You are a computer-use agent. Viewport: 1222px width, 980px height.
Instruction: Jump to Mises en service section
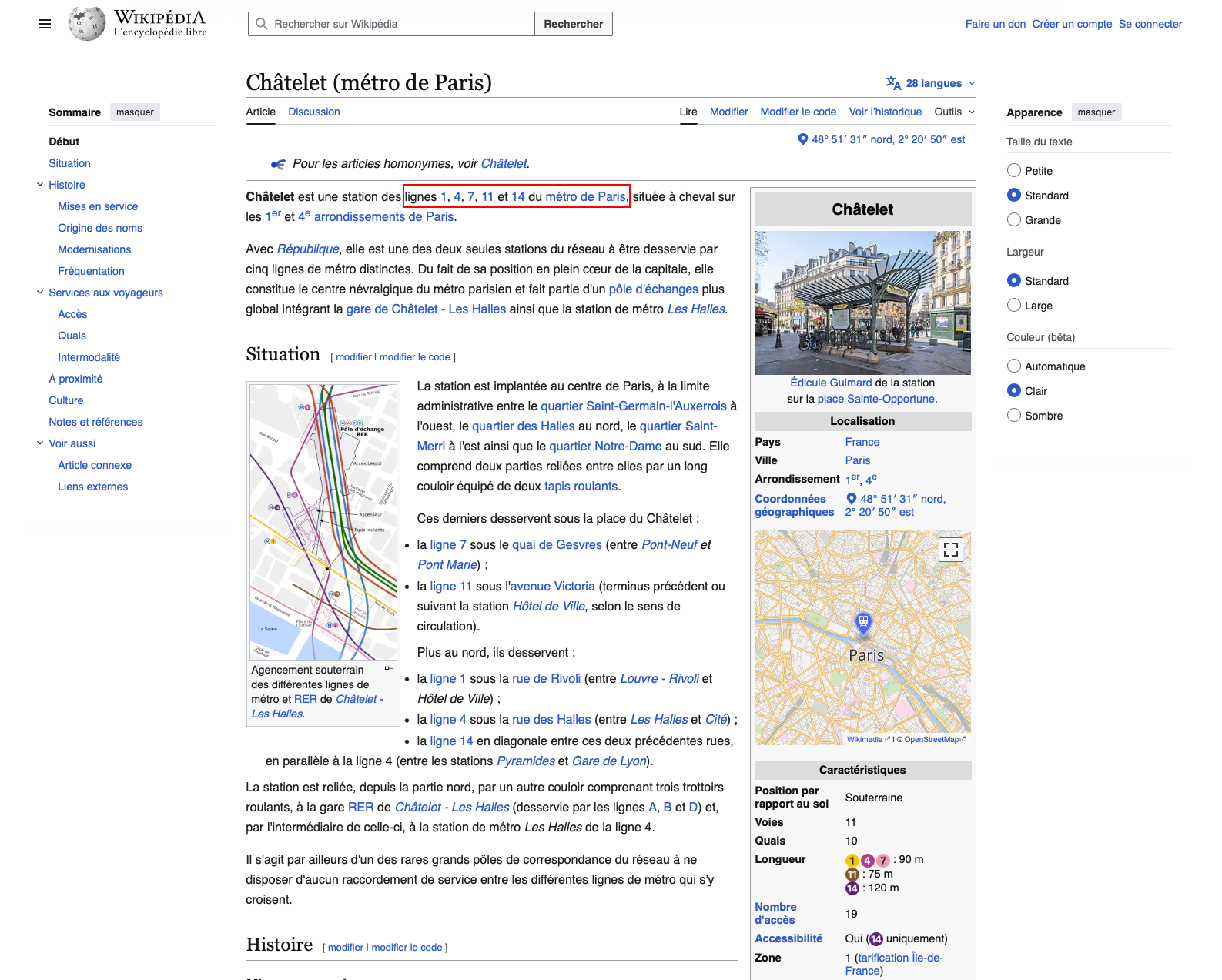[x=98, y=206]
